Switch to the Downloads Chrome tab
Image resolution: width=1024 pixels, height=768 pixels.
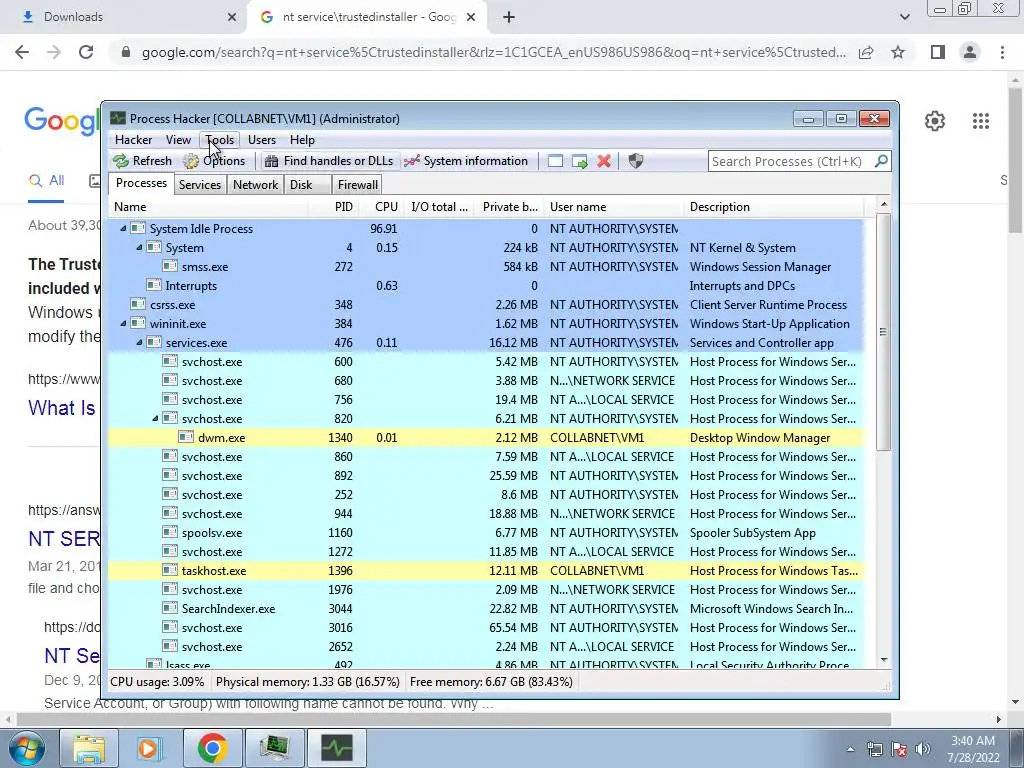122,17
